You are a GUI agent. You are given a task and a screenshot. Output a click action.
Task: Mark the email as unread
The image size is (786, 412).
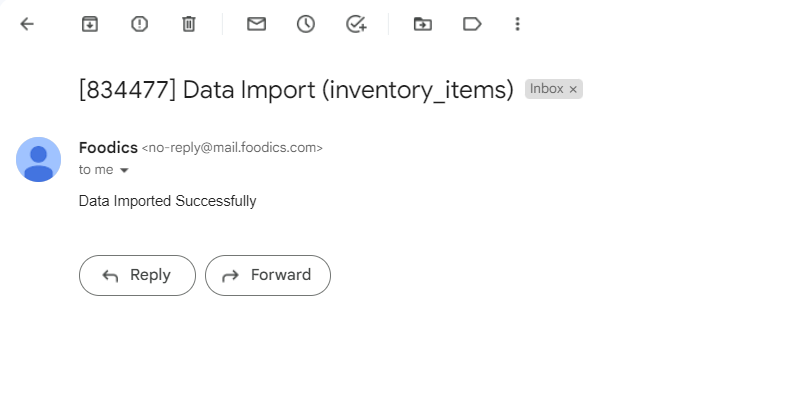(x=256, y=24)
